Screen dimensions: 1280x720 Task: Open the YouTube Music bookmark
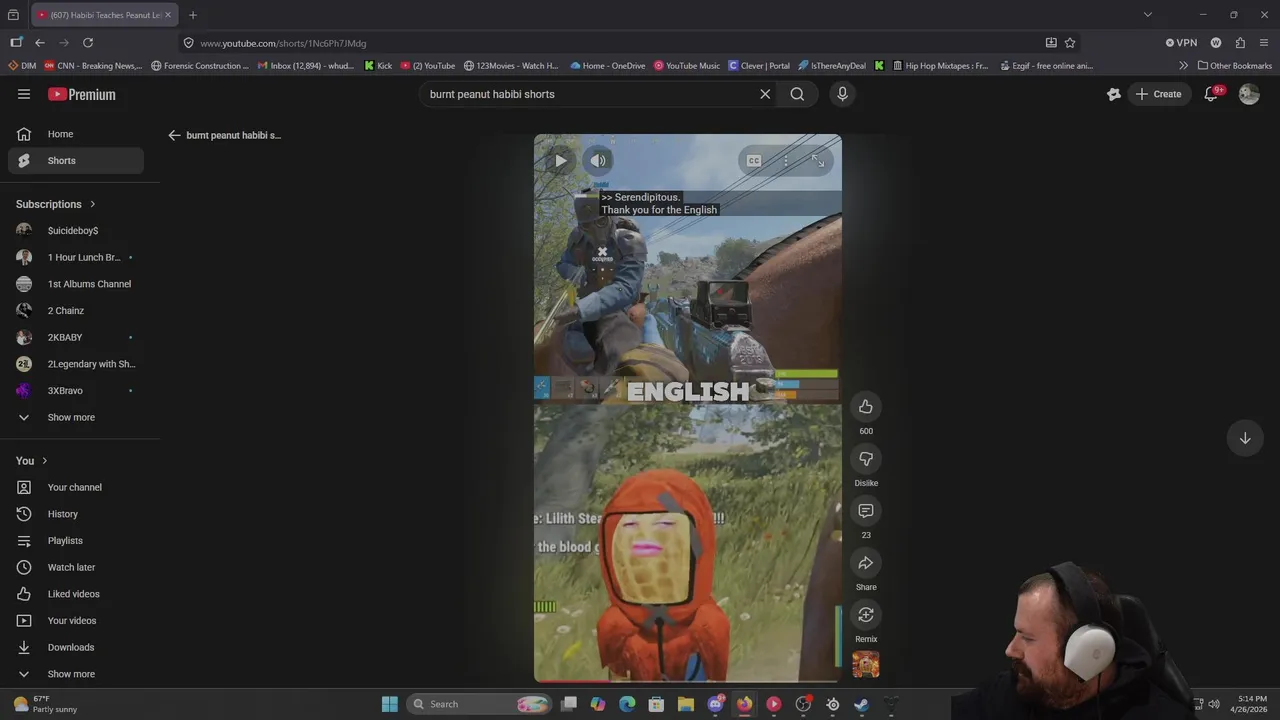point(687,66)
